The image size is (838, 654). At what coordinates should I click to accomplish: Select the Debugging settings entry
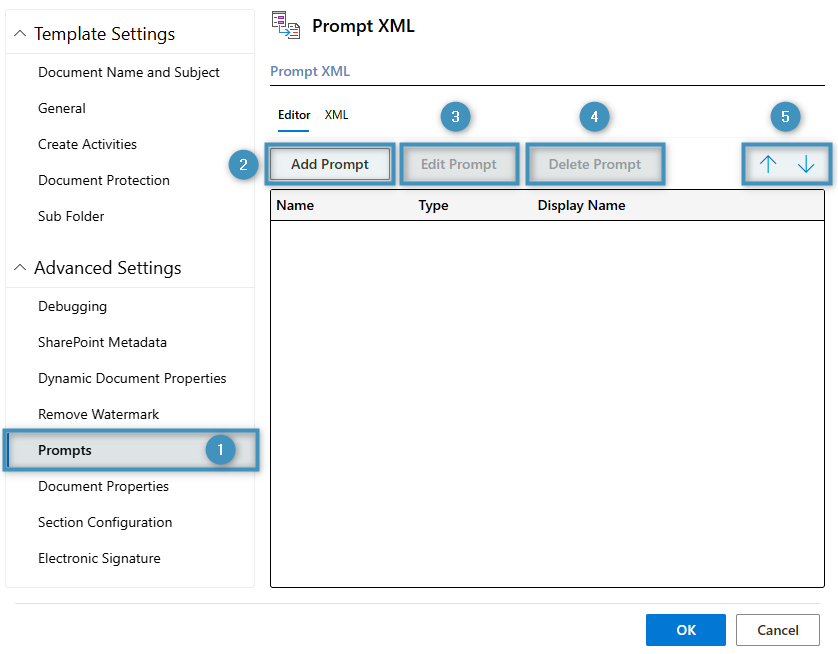[71, 306]
